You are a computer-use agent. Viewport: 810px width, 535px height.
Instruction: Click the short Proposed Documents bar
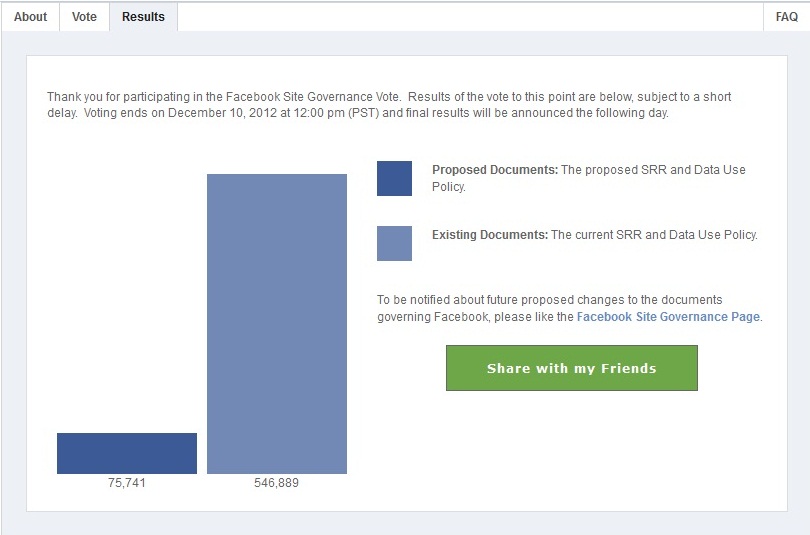tap(127, 453)
